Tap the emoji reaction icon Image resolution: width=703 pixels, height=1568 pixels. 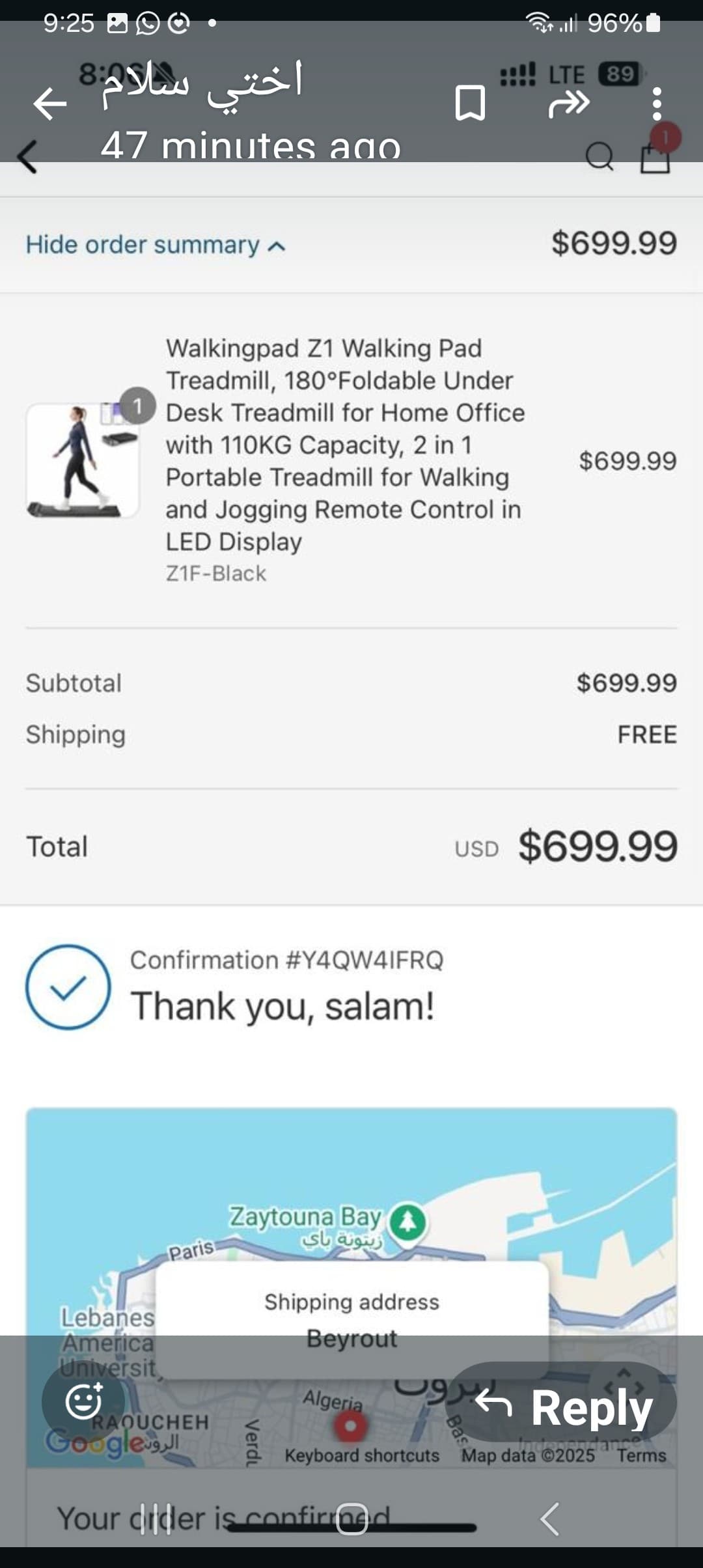click(x=83, y=1401)
